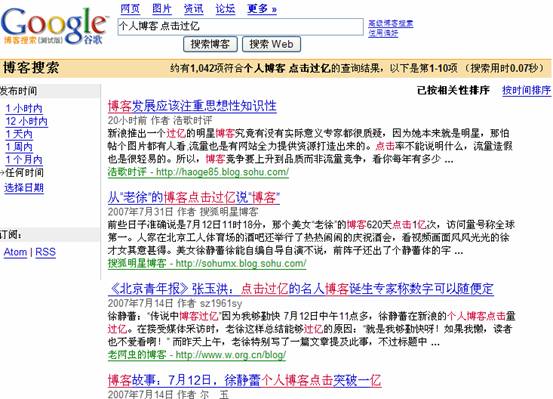Focus the blog search input field
The height and width of the screenshot is (399, 553).
point(241,26)
